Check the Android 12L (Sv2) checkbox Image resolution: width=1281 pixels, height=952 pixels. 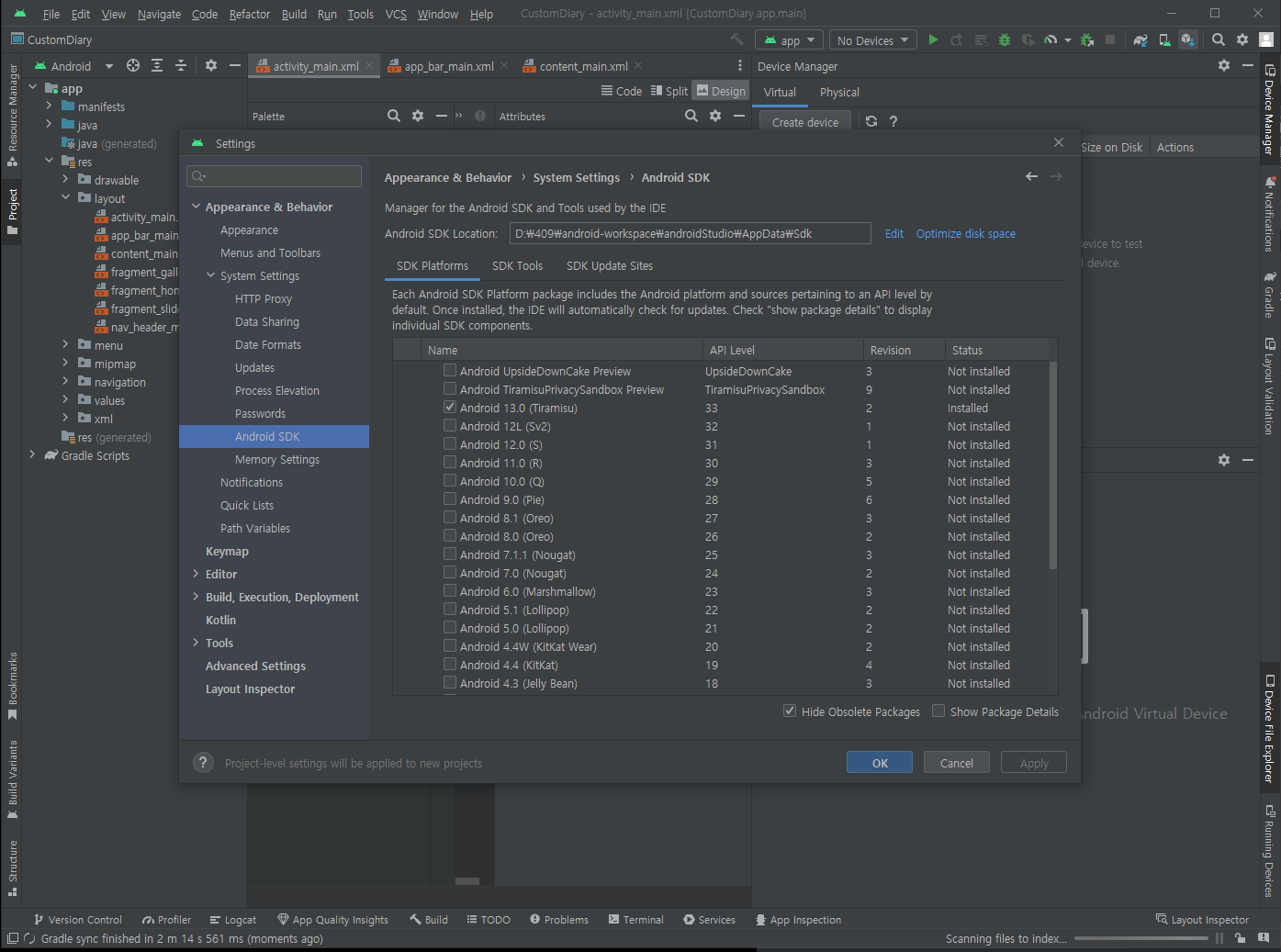pyautogui.click(x=450, y=425)
